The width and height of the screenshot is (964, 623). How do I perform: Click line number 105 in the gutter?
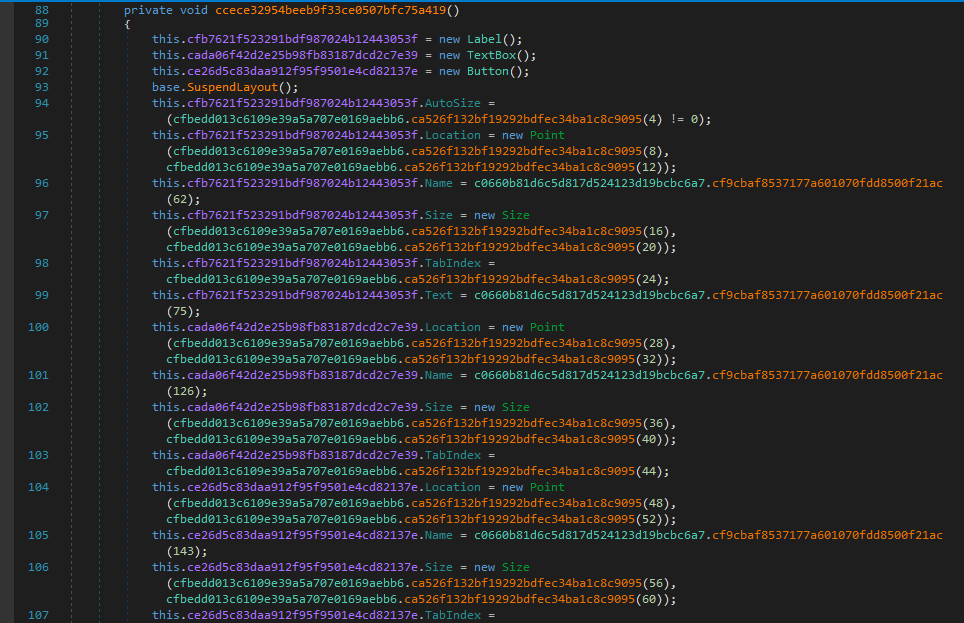coord(38,535)
